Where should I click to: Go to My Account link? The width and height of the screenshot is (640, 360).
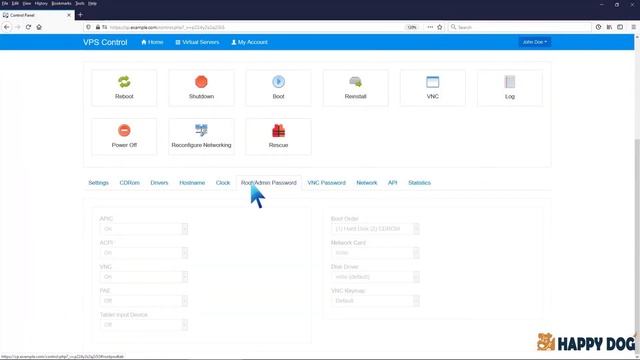pyautogui.click(x=249, y=42)
